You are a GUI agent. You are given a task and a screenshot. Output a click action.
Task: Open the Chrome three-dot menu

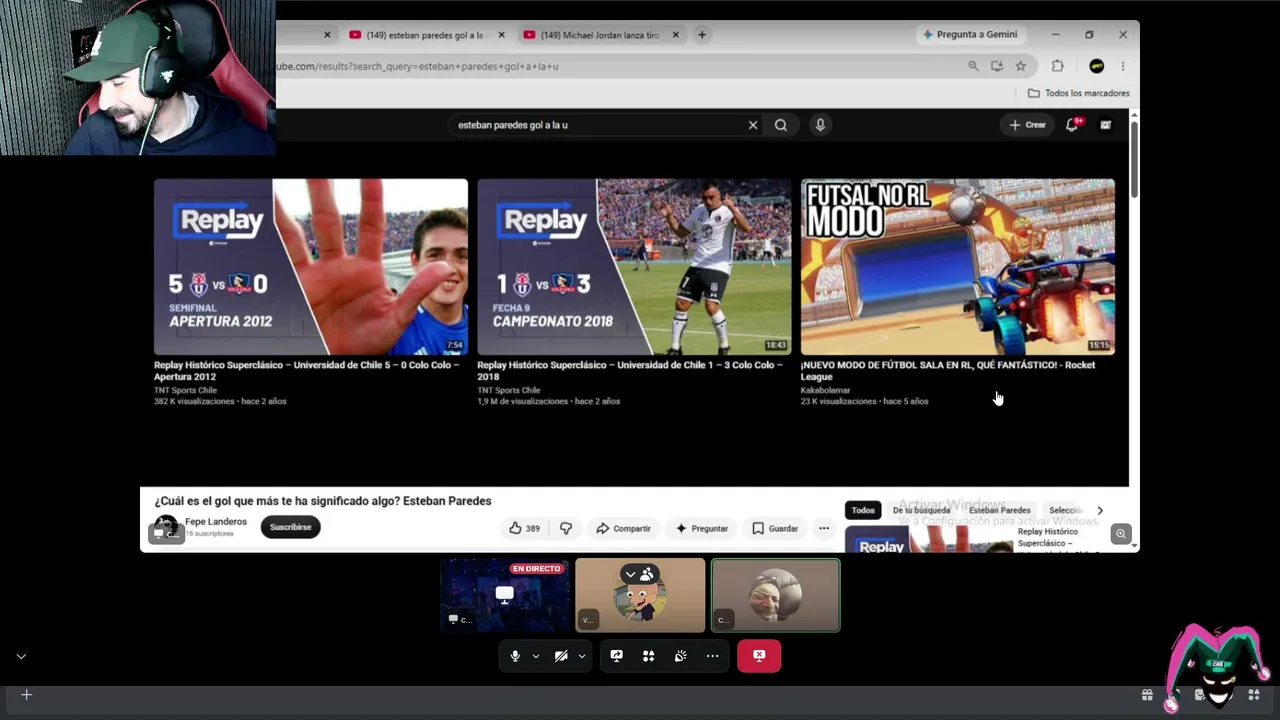(1123, 66)
